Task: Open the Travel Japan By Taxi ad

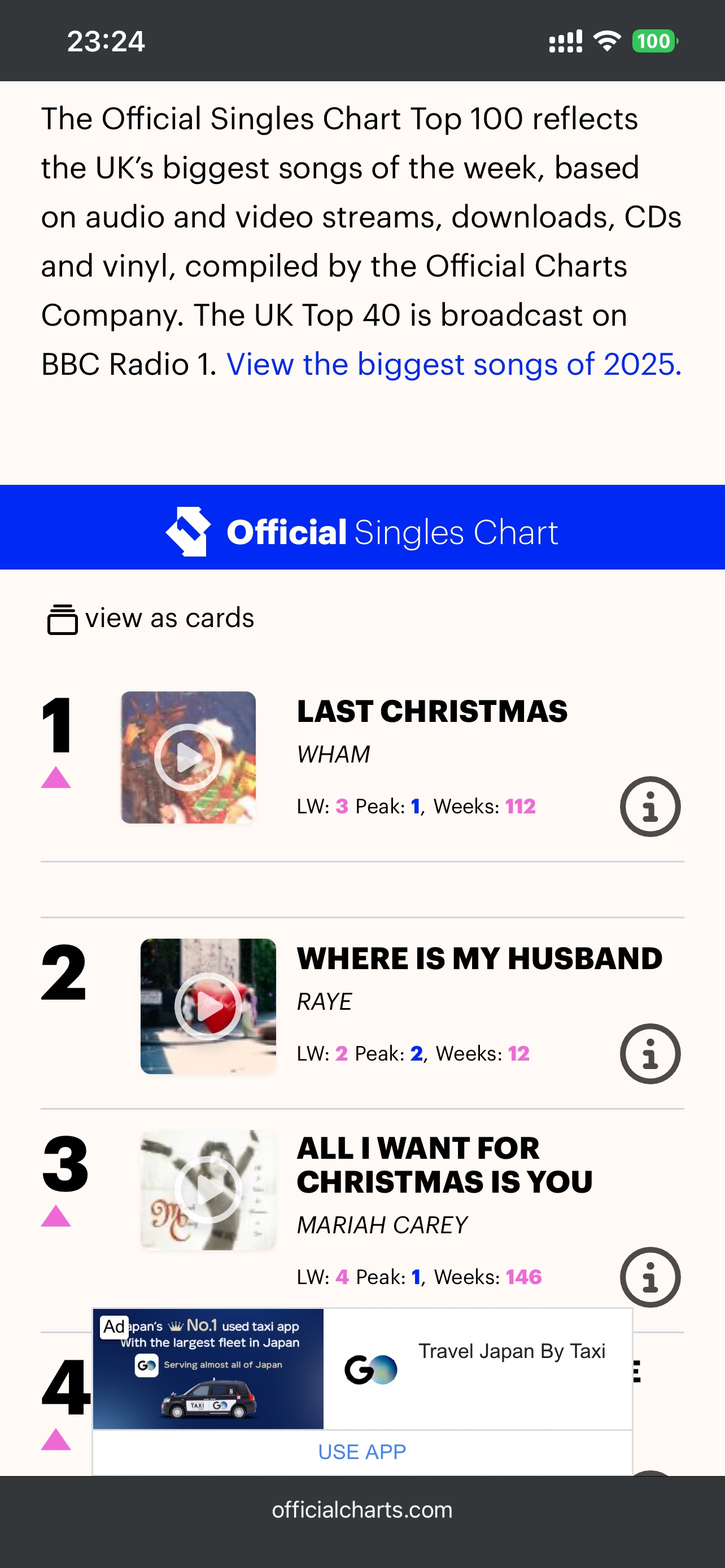Action: [512, 1351]
